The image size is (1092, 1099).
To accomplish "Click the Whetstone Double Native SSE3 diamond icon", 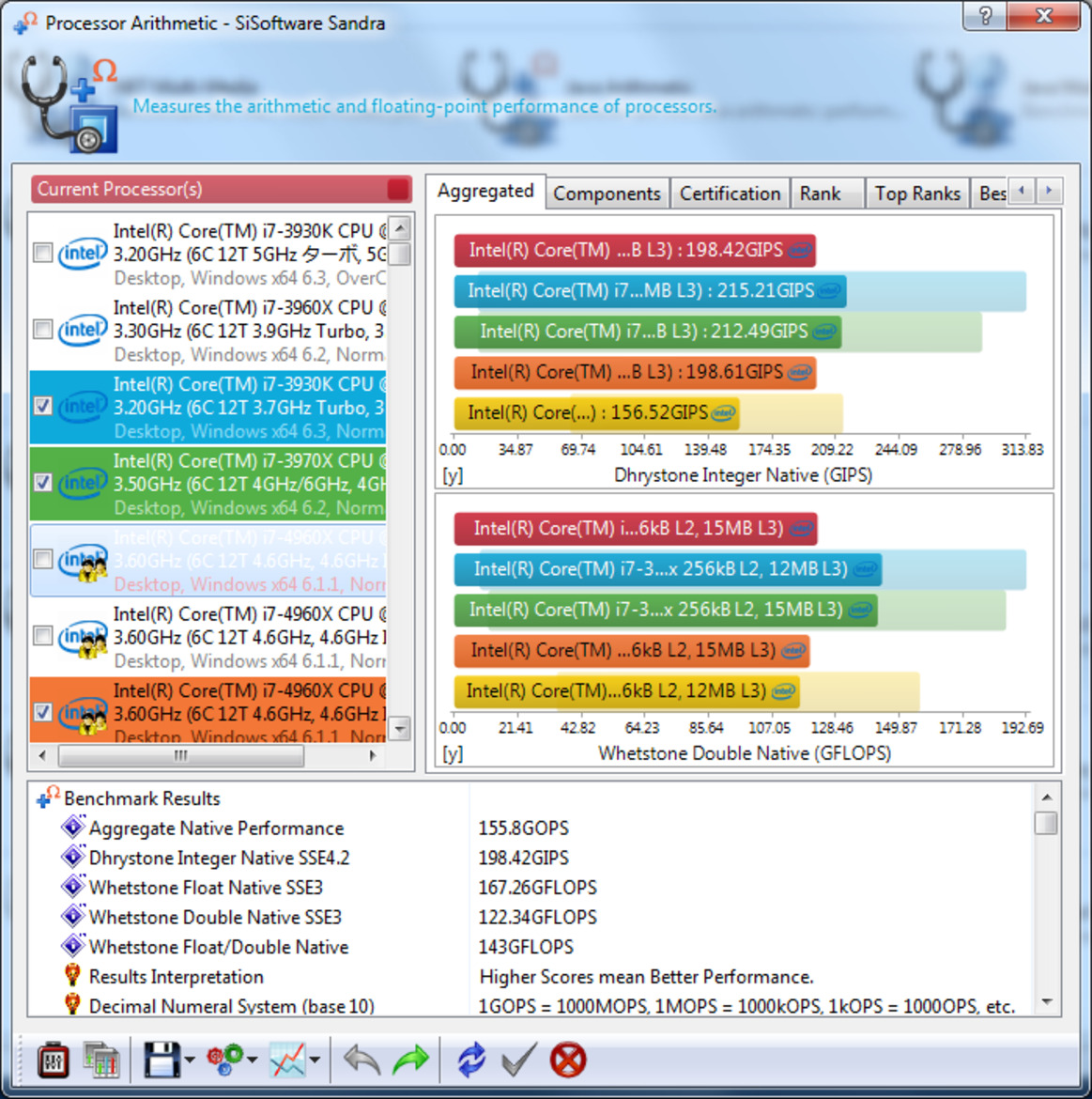I will click(x=73, y=916).
